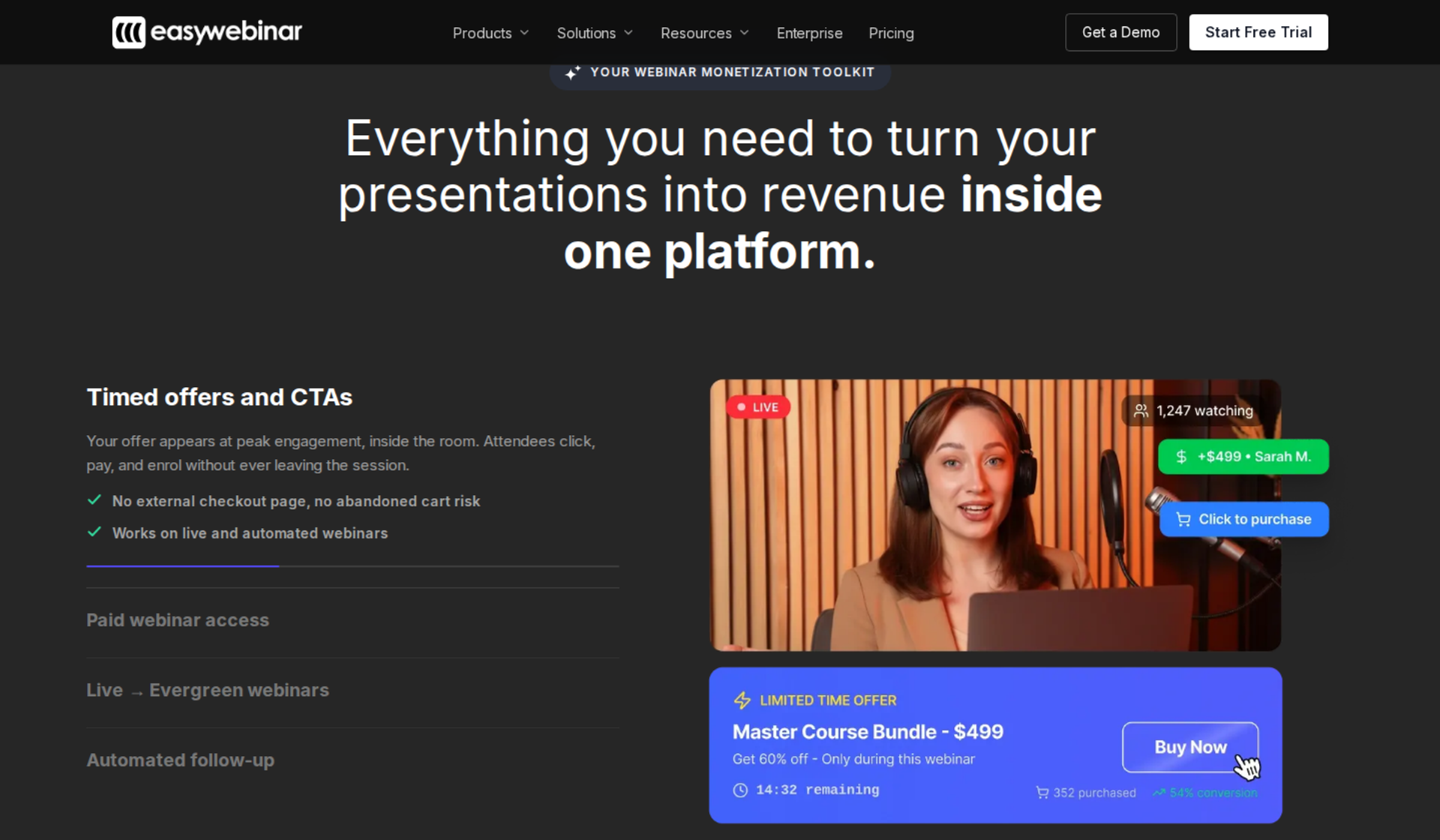Viewport: 1440px width, 840px height.
Task: Click the Master Course Bundle - $499 title
Action: point(868,732)
